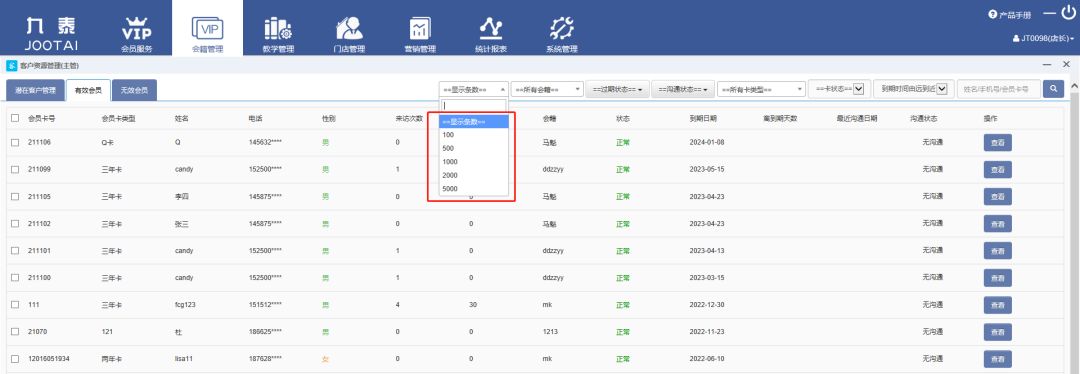Switch to the 有效会员 tab
1080x374 pixels.
pyautogui.click(x=88, y=90)
